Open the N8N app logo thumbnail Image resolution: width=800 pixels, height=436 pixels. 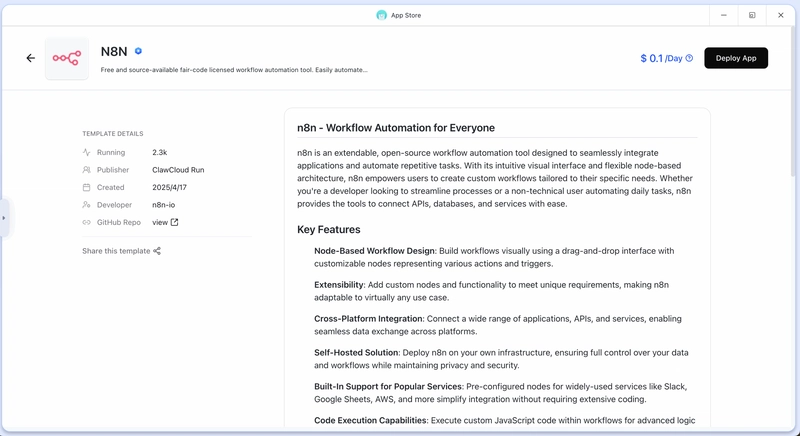[x=67, y=58]
